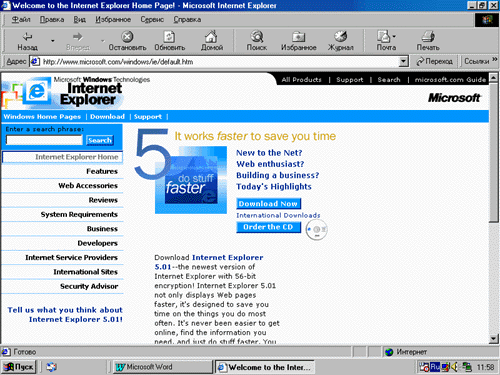
Task: Open the Правка menu
Action: (x=52, y=19)
